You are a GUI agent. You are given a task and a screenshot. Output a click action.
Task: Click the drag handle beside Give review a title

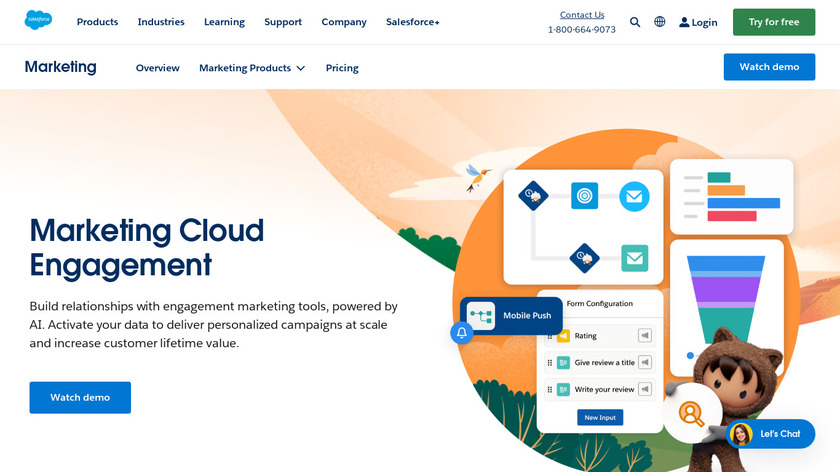coord(550,363)
